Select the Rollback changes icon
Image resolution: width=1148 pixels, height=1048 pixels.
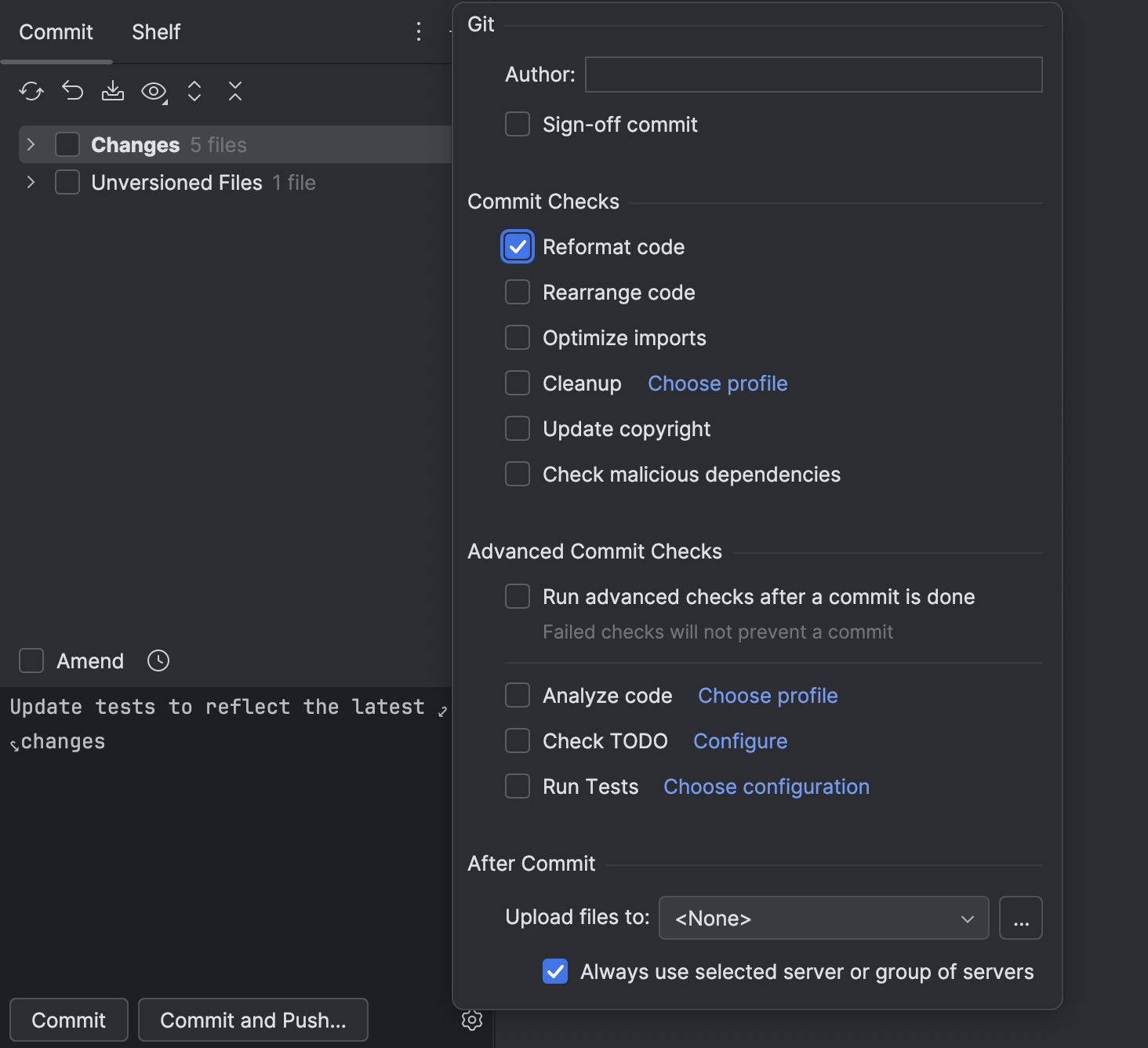click(x=72, y=91)
